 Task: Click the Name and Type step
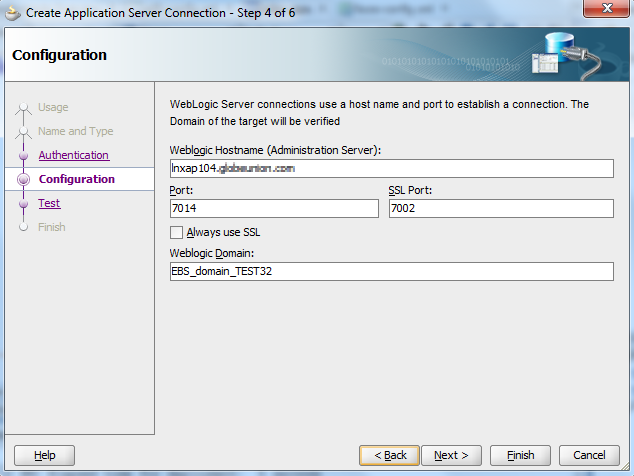click(x=75, y=131)
